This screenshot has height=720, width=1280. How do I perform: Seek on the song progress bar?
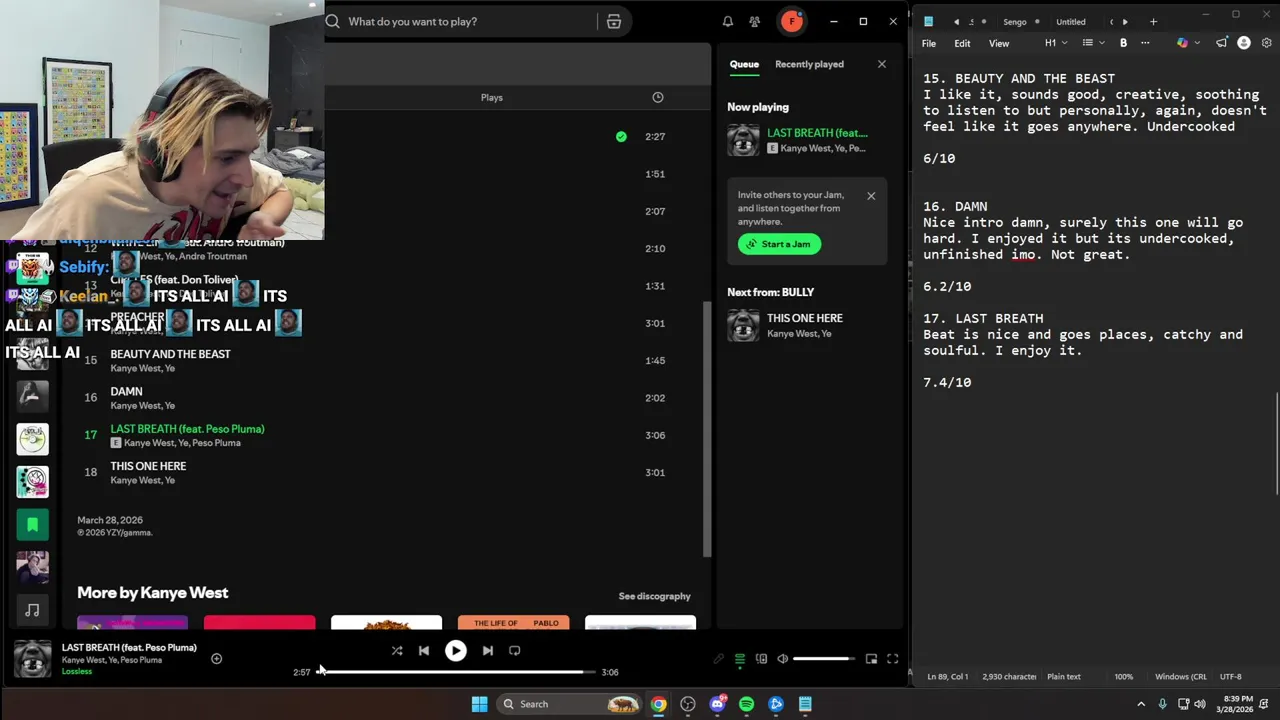pos(456,672)
